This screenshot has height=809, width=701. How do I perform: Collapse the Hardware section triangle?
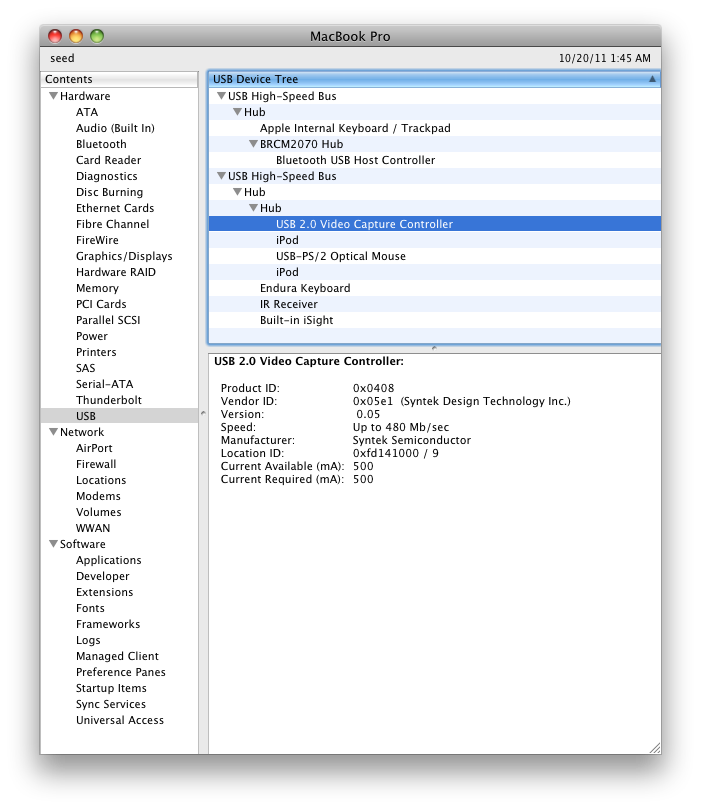click(53, 97)
